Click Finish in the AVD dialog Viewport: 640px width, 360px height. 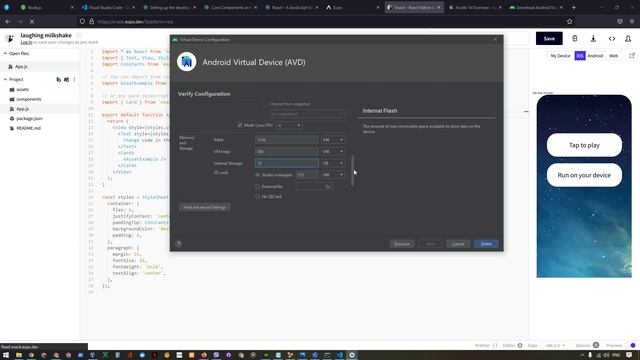[x=486, y=244]
